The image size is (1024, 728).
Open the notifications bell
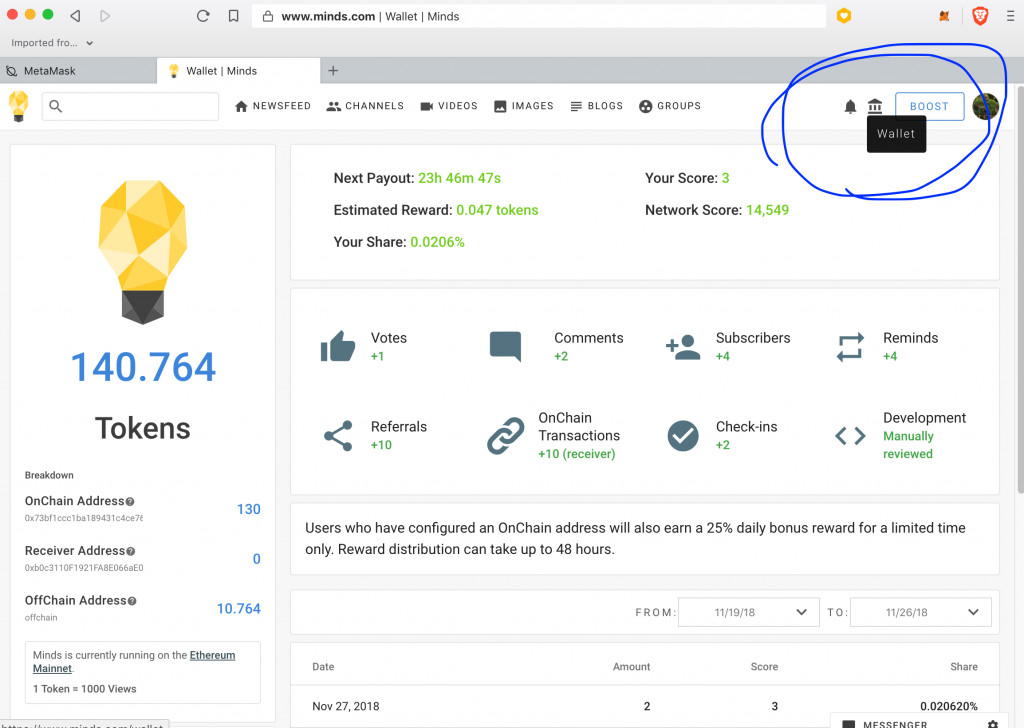click(x=850, y=106)
